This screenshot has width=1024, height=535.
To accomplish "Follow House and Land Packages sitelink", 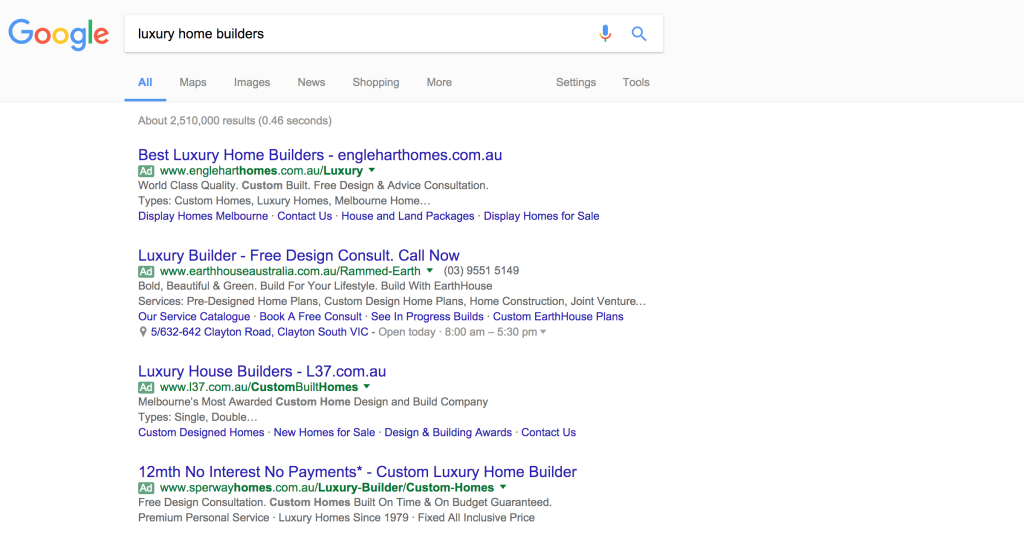I will (408, 216).
